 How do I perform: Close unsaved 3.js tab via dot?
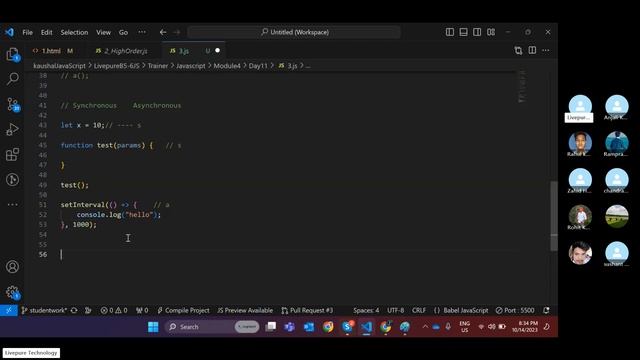coord(218,50)
